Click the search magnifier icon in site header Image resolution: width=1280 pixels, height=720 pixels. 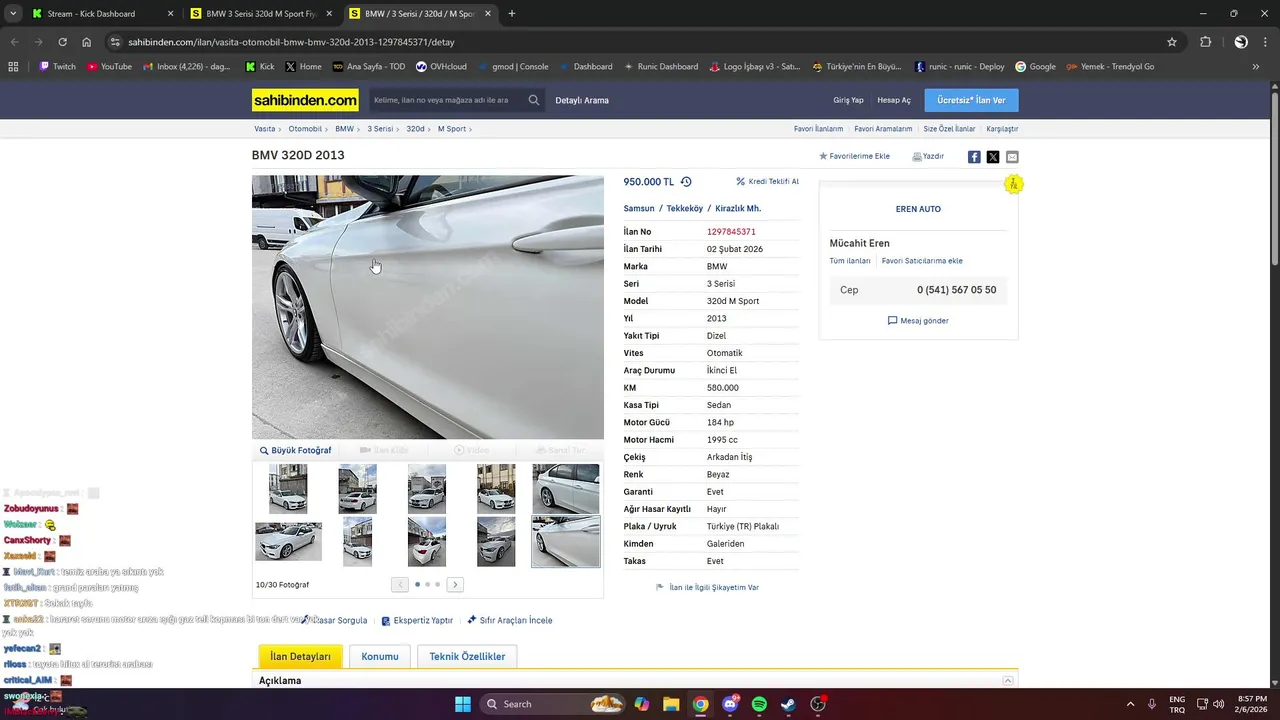tap(534, 100)
